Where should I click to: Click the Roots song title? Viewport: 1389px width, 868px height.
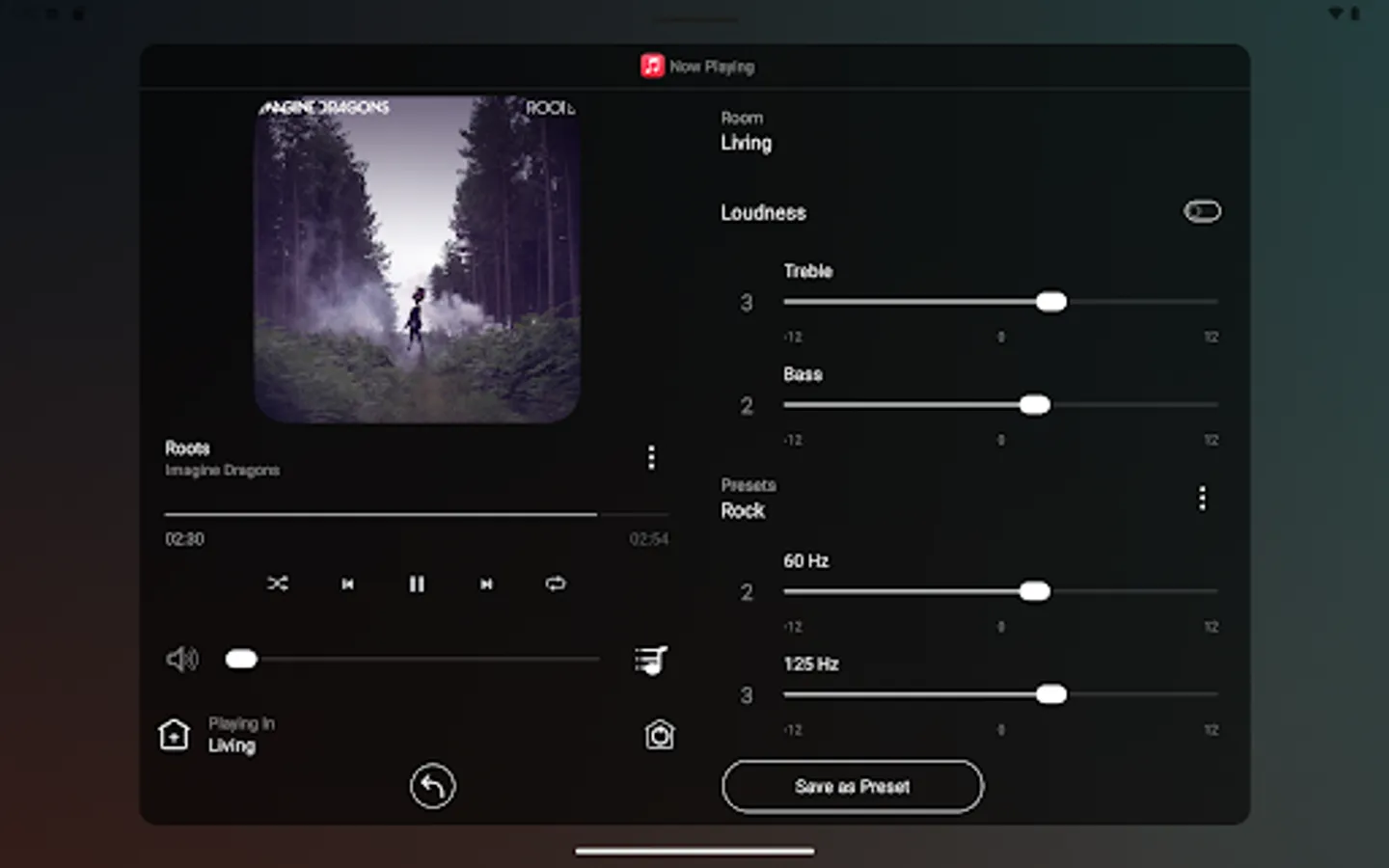(187, 448)
